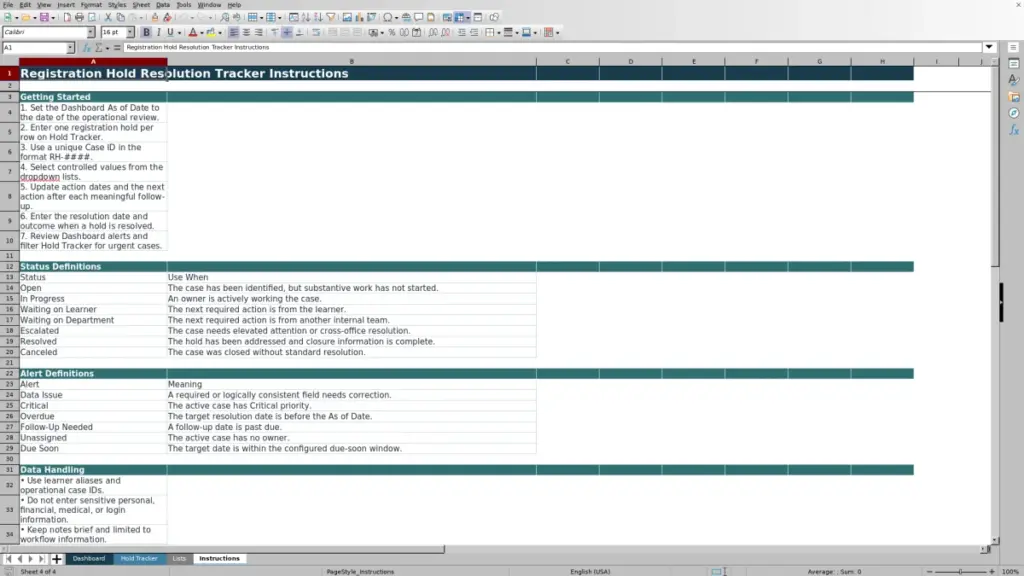Click the Save document icon
The width and height of the screenshot is (1024, 576).
tap(44, 18)
